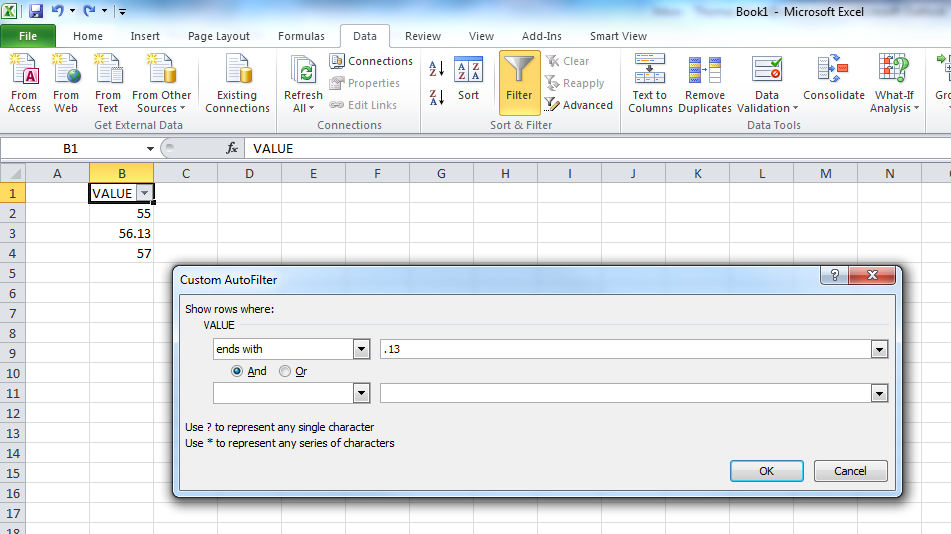Click Remove Duplicates
This screenshot has height=534, width=951.
pyautogui.click(x=705, y=83)
